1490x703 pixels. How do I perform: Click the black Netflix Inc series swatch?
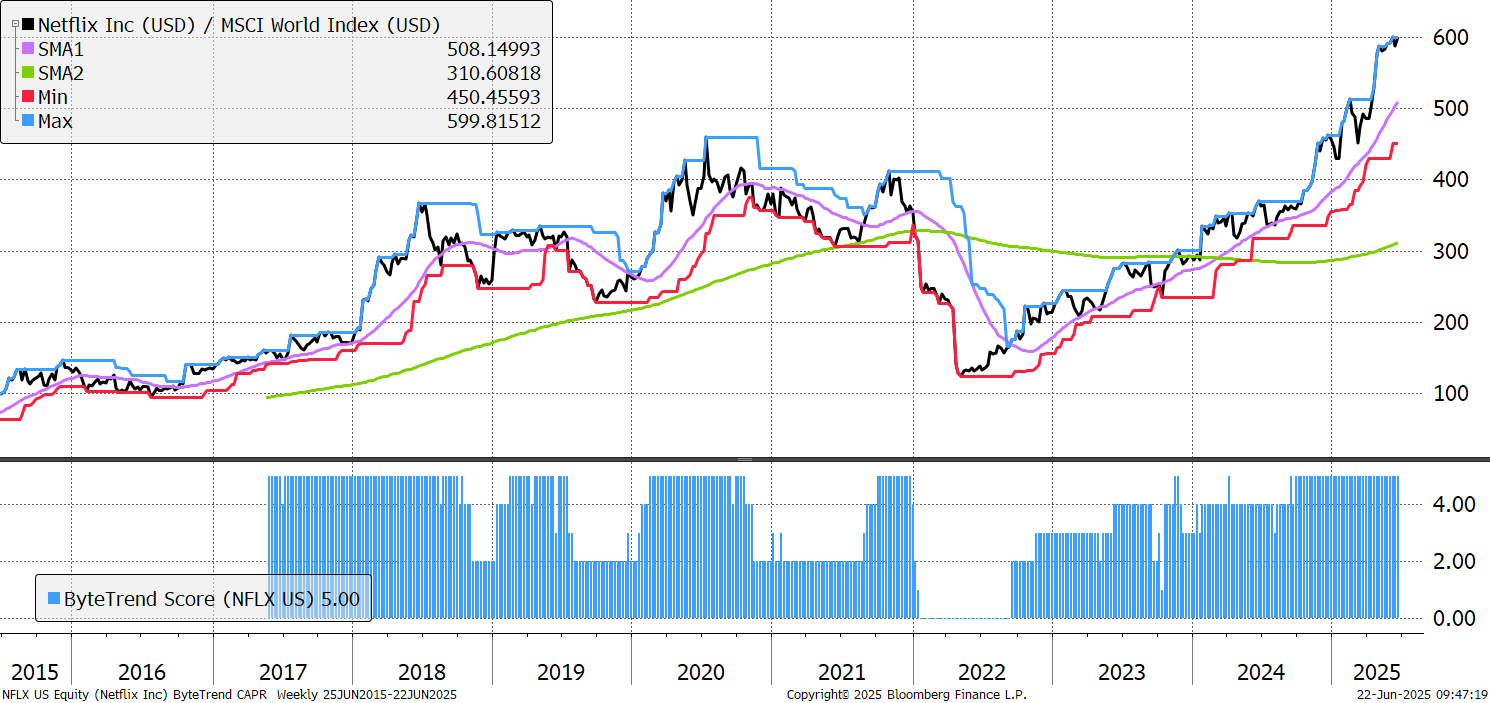pyautogui.click(x=28, y=25)
